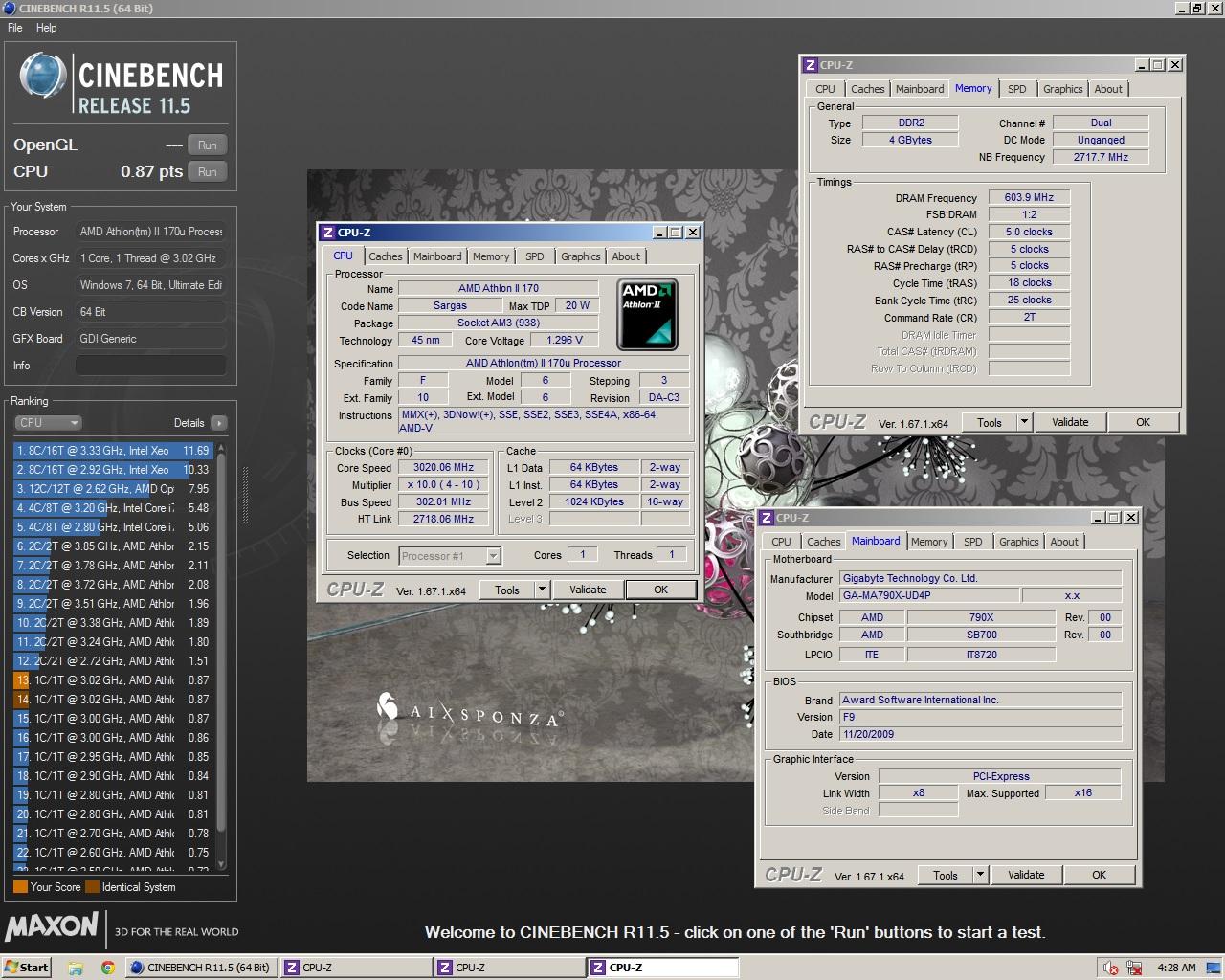Click the Specification field AMD Athlon II 170u Processor
The width and height of the screenshot is (1225, 980).
(544, 363)
